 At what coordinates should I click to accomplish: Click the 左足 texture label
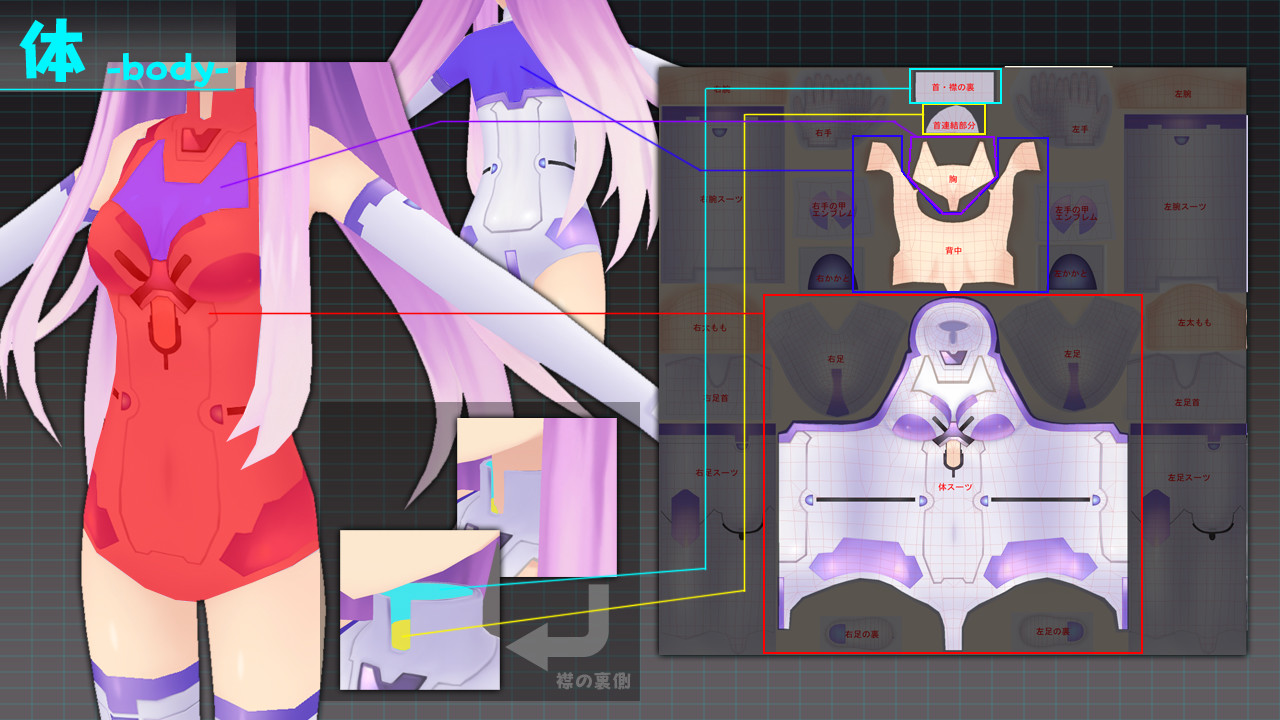[x=1073, y=354]
